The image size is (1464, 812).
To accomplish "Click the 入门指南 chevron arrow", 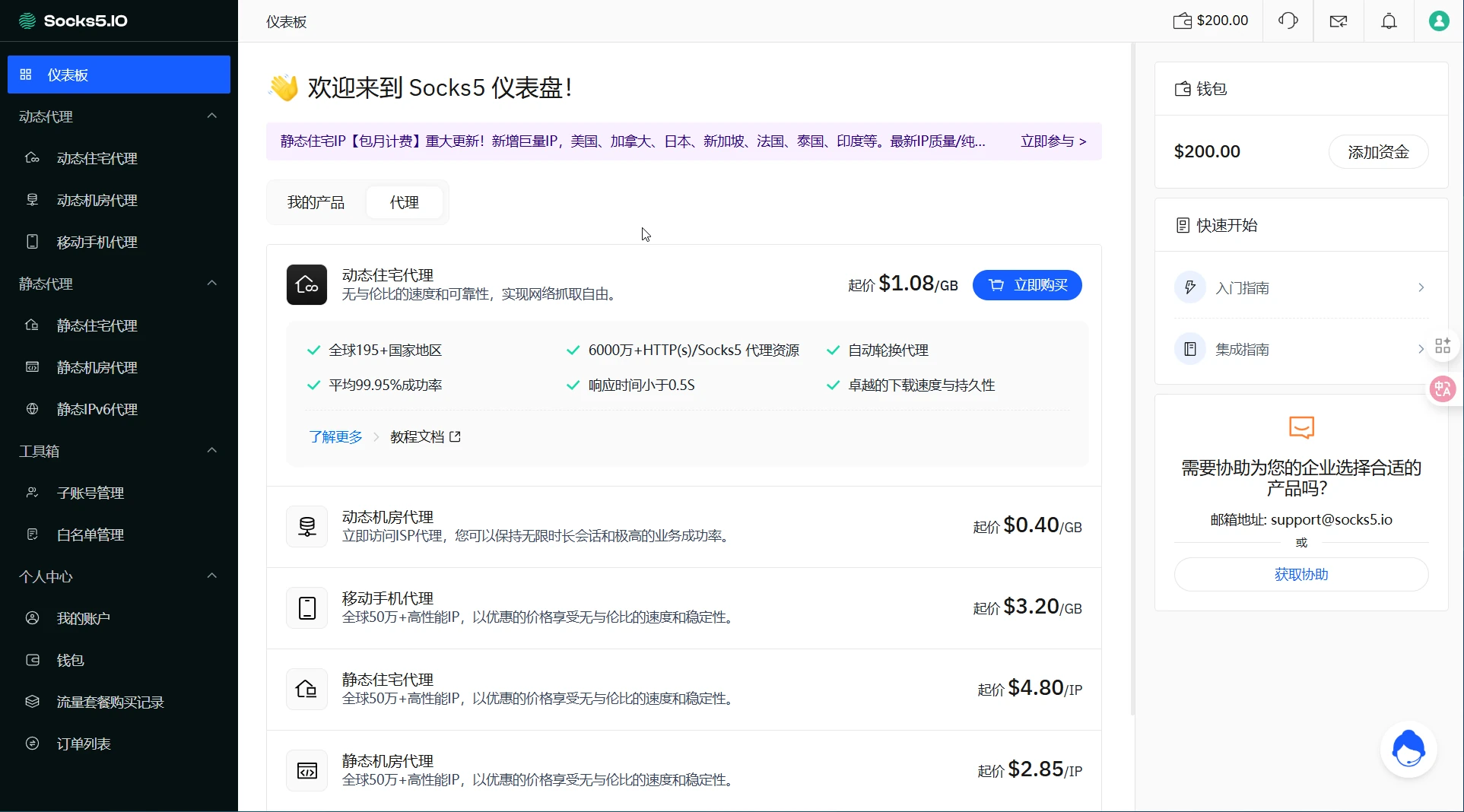I will (1421, 287).
